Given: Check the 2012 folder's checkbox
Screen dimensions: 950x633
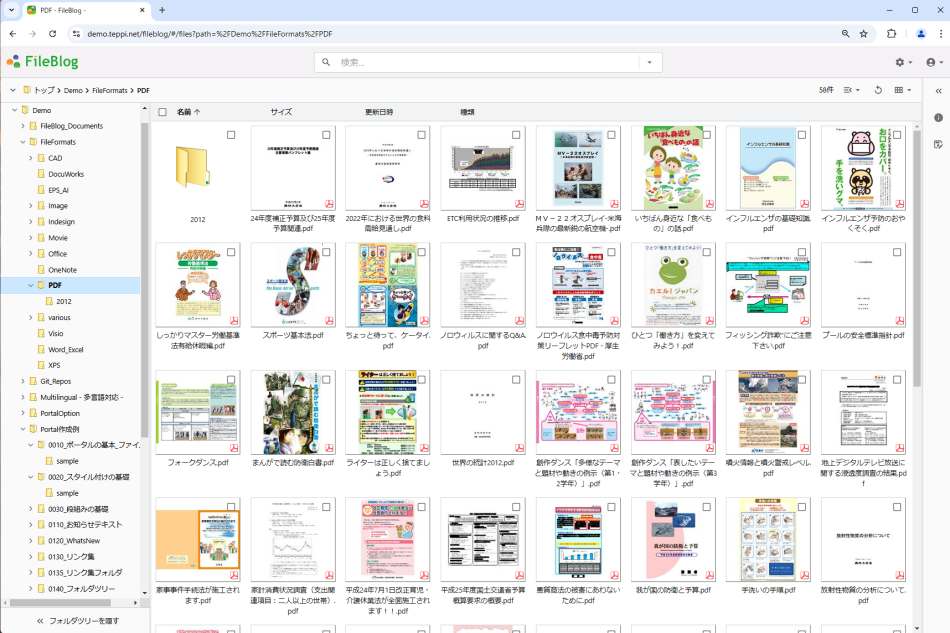Looking at the screenshot, I should 231,135.
